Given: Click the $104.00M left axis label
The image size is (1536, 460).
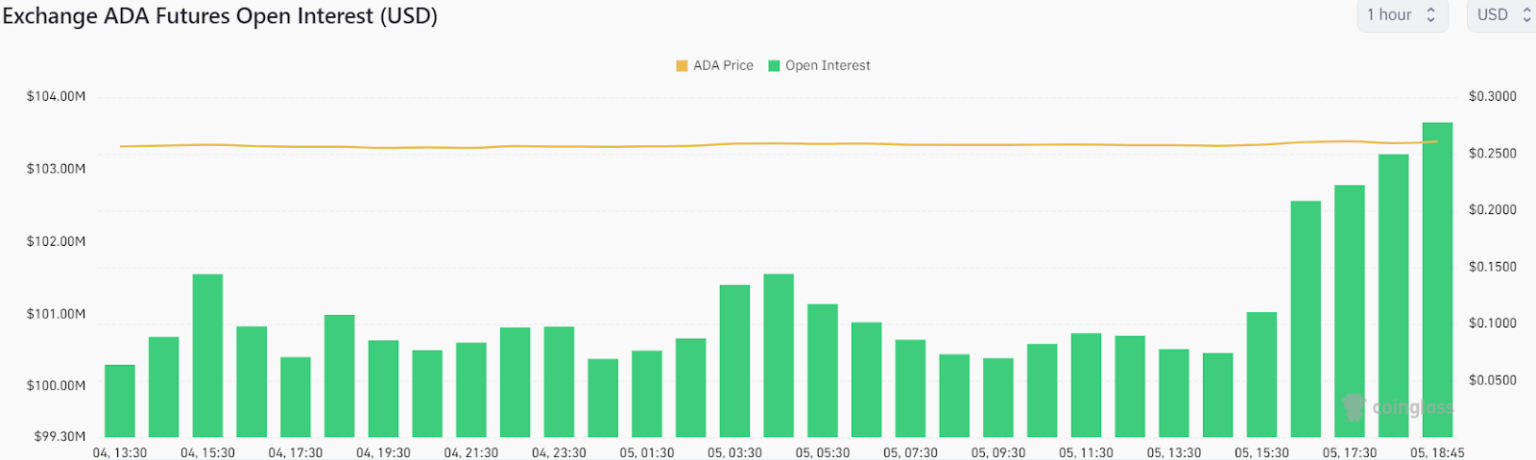Looking at the screenshot, I should tap(56, 97).
